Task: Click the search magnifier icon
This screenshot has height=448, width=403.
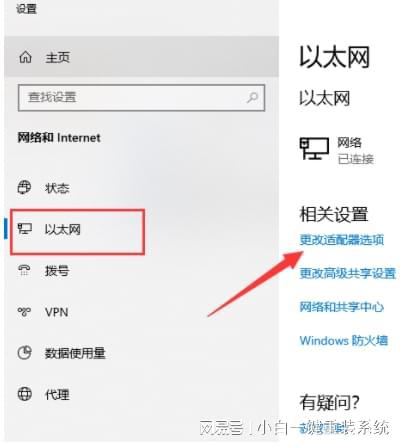Action: click(x=252, y=97)
